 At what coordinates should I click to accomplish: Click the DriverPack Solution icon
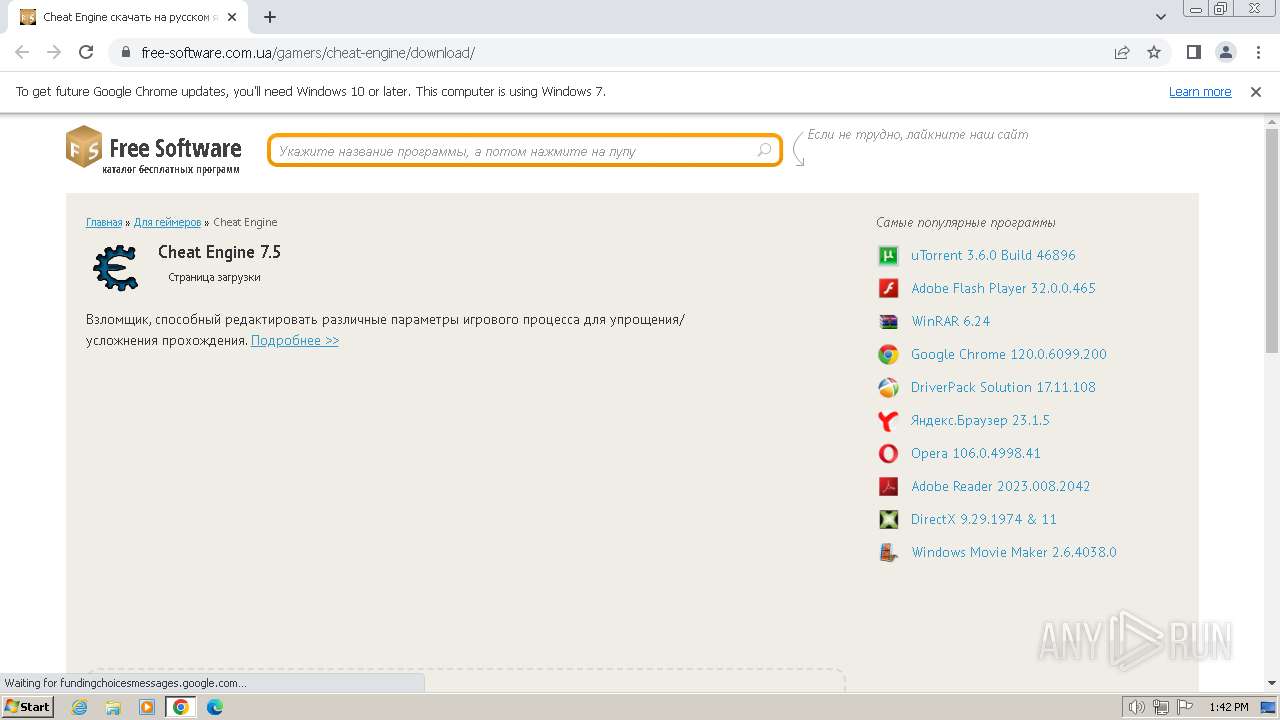888,387
